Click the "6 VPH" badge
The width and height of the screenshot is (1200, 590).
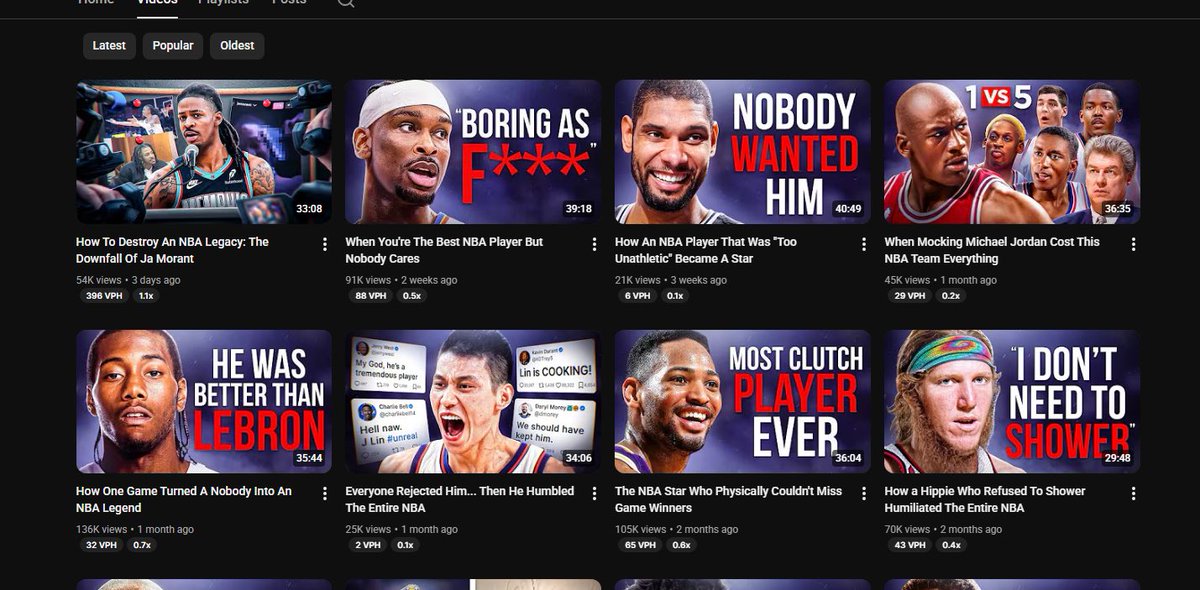click(x=637, y=296)
